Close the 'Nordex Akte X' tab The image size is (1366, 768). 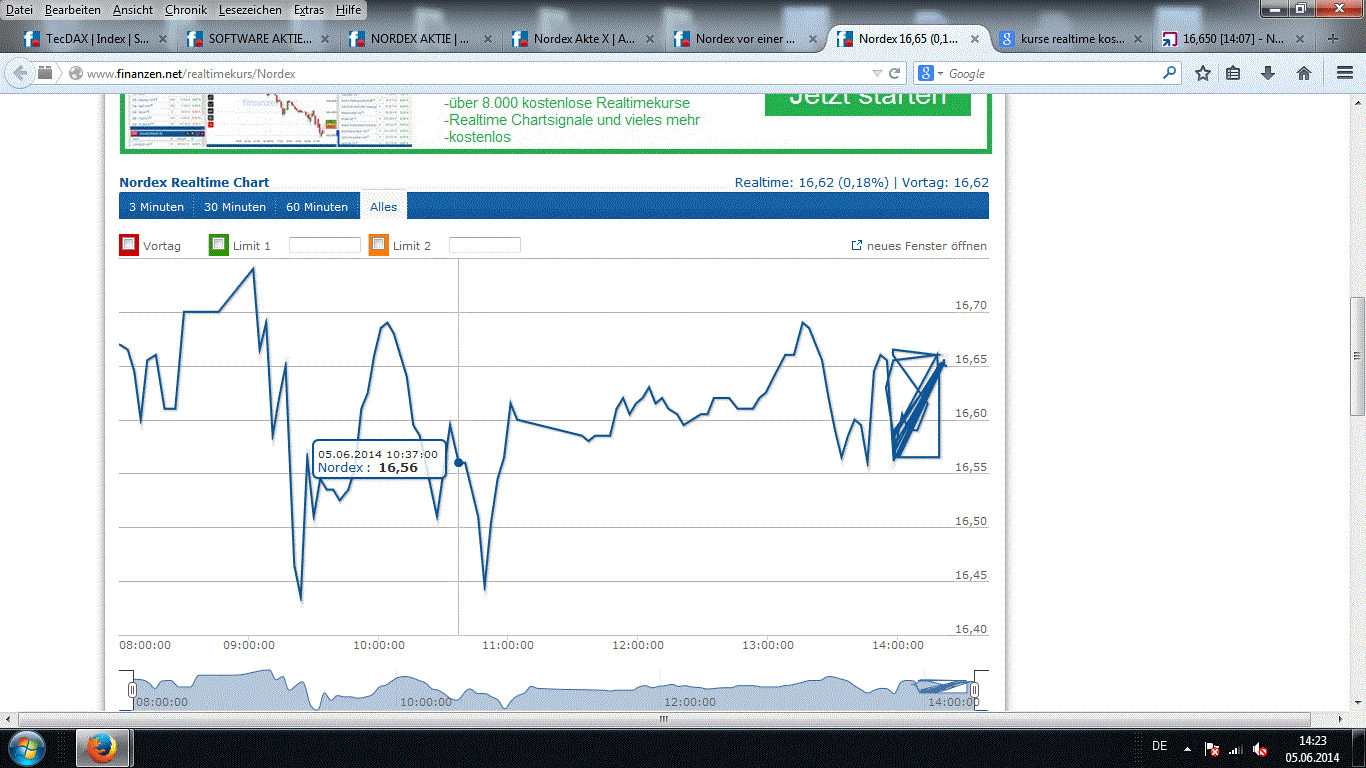tap(652, 39)
